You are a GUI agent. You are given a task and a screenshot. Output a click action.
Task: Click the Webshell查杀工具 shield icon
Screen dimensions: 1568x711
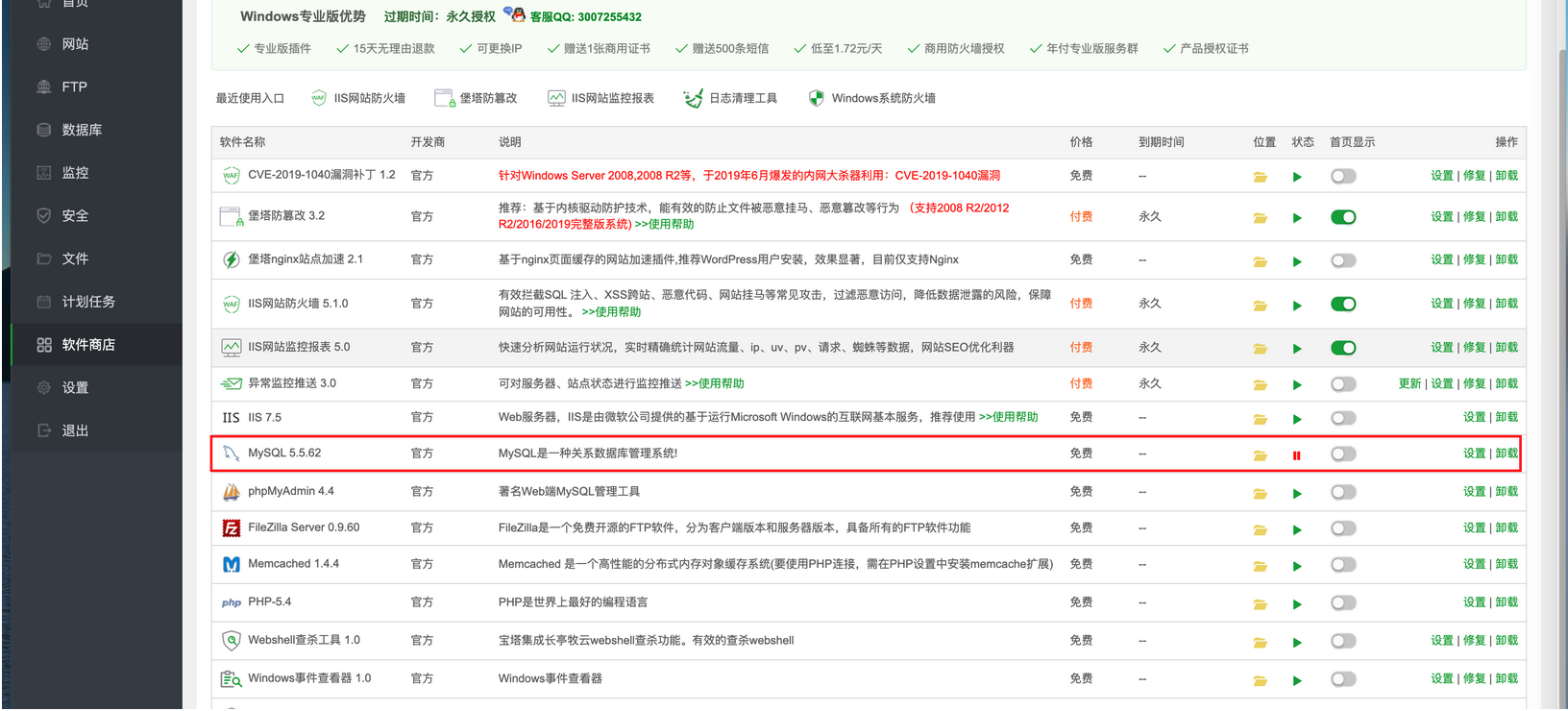231,641
